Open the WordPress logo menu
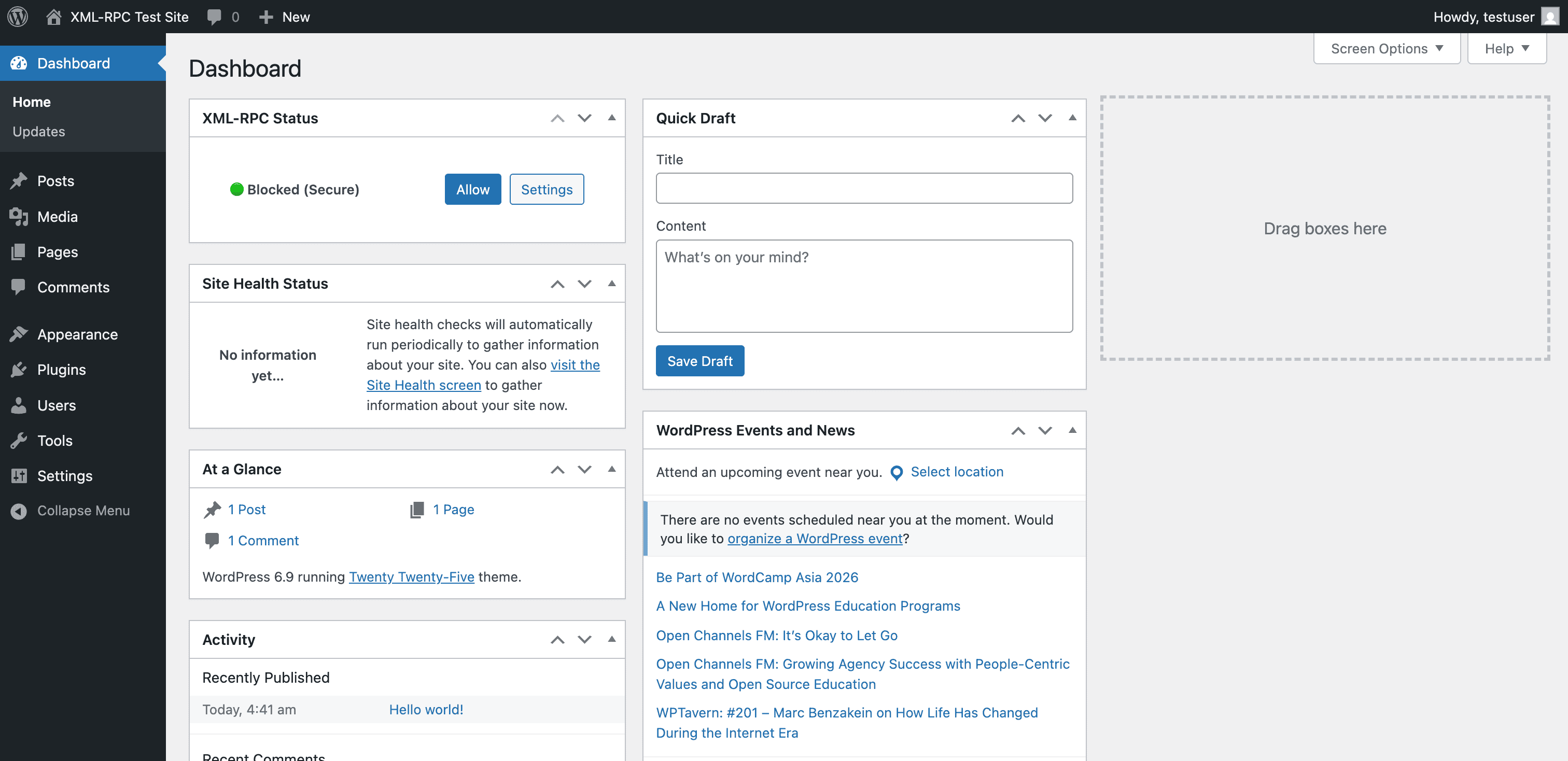Viewport: 1568px width, 761px height. (17, 17)
